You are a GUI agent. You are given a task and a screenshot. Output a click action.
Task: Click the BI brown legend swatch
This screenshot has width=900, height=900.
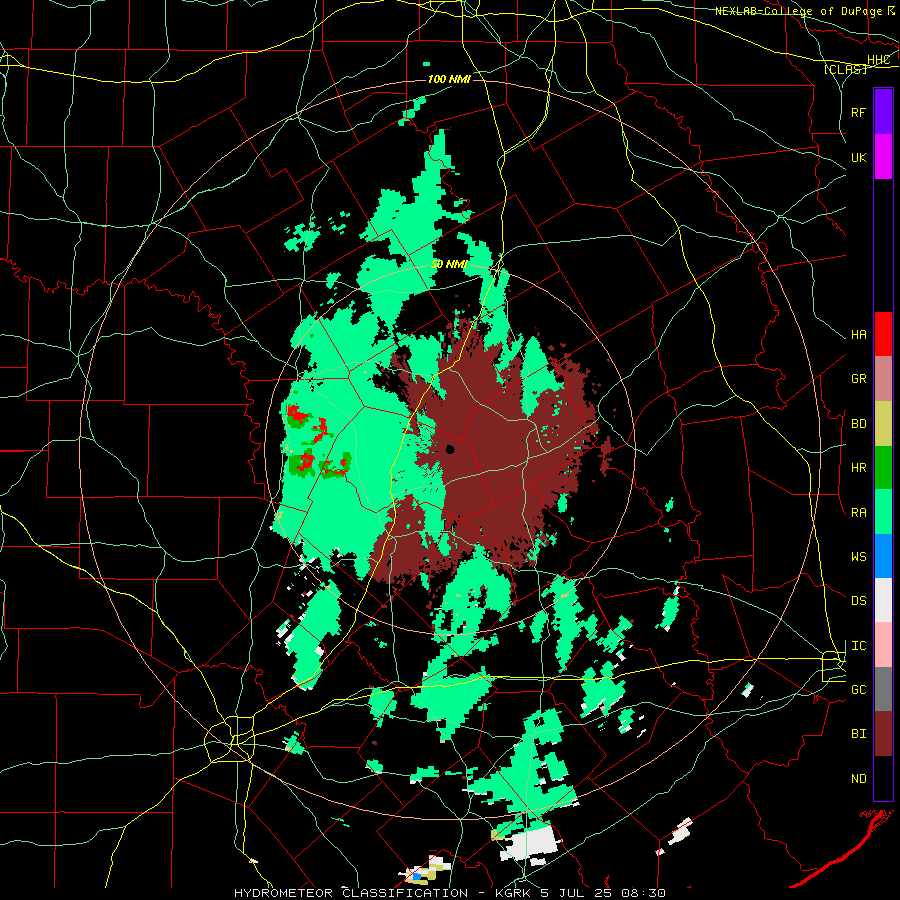(x=883, y=734)
